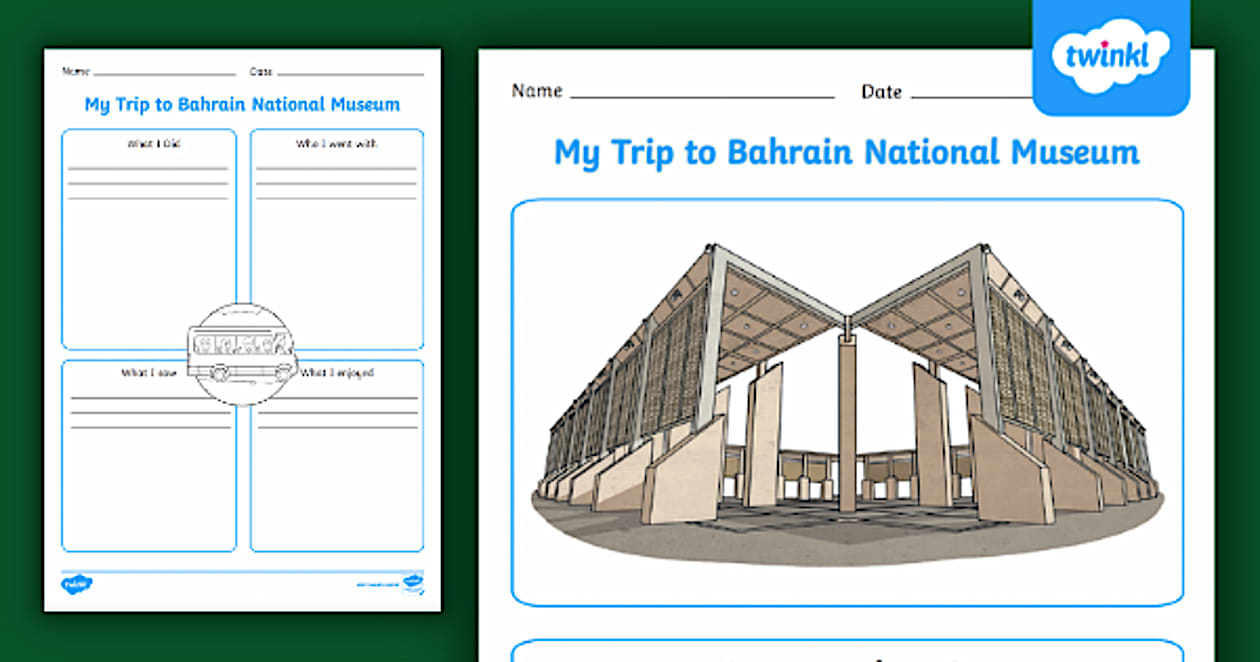
Task: Click the large 'My Trip to Bahrain National Museum' heading
Action: (x=847, y=152)
